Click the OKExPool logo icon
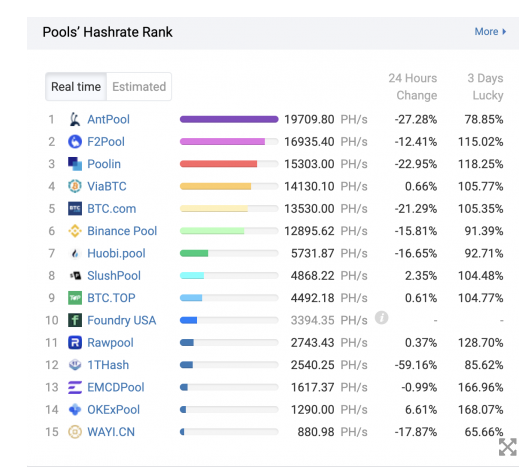 pyautogui.click(x=75, y=409)
